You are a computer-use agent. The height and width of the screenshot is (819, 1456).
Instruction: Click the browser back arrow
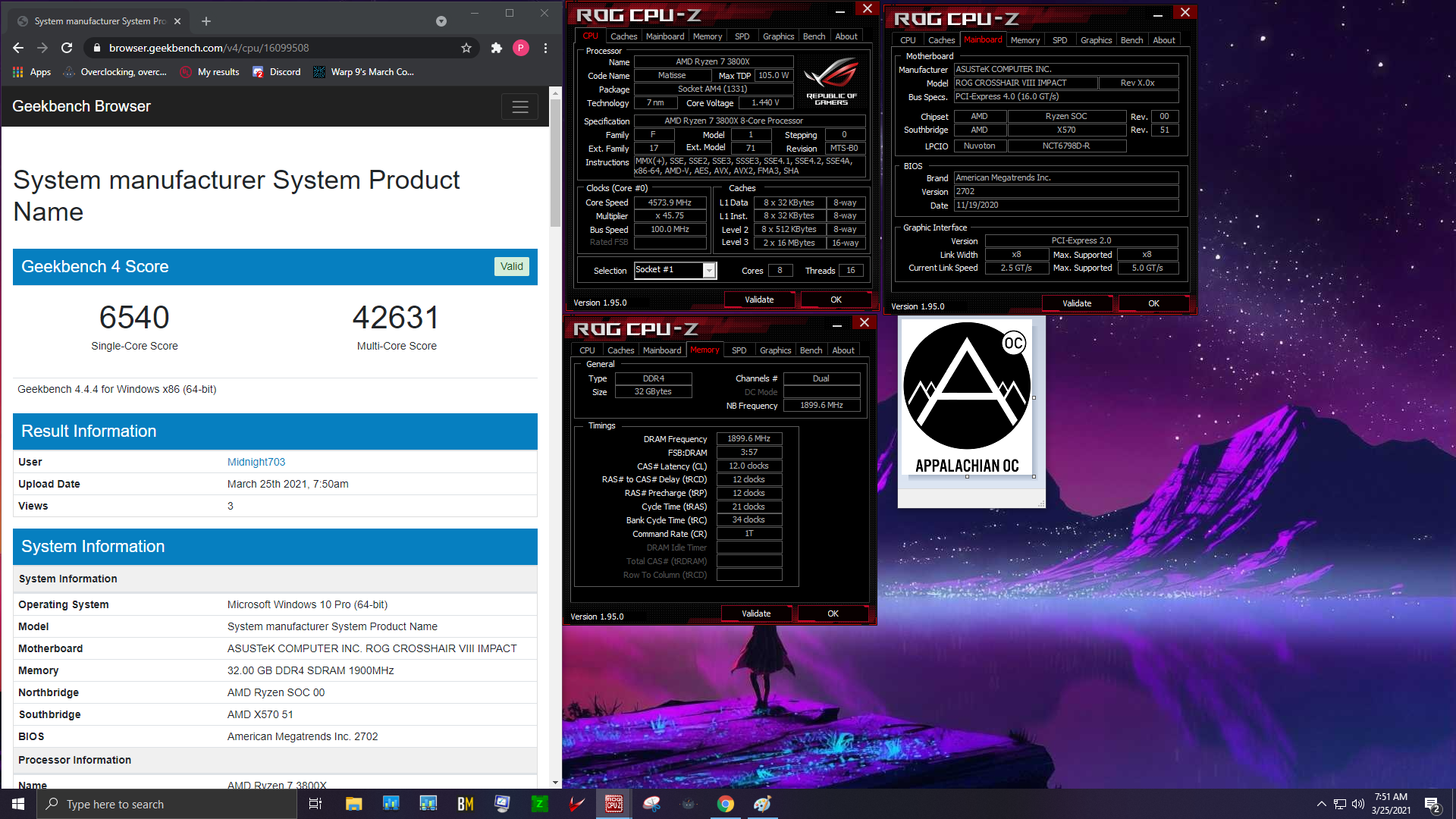pos(18,48)
